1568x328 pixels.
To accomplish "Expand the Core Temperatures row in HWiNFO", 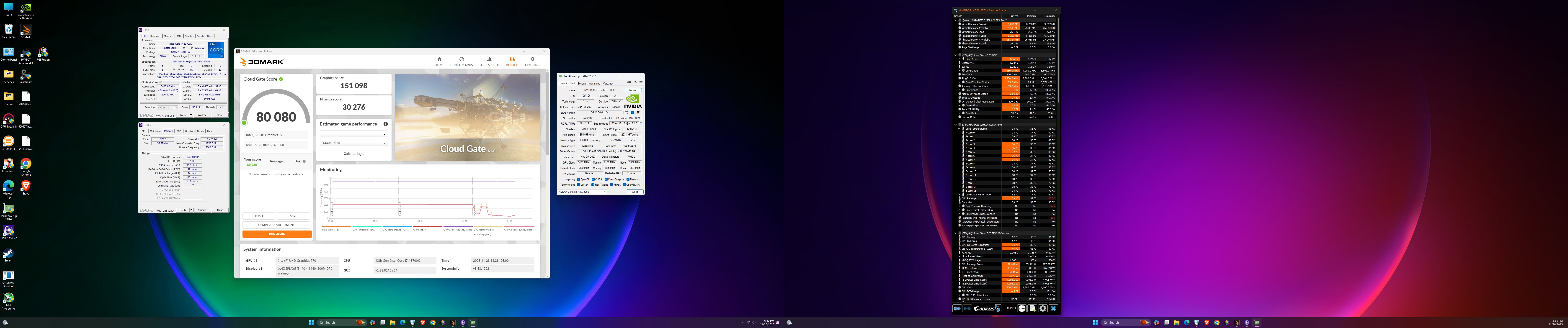I will 959,128.
